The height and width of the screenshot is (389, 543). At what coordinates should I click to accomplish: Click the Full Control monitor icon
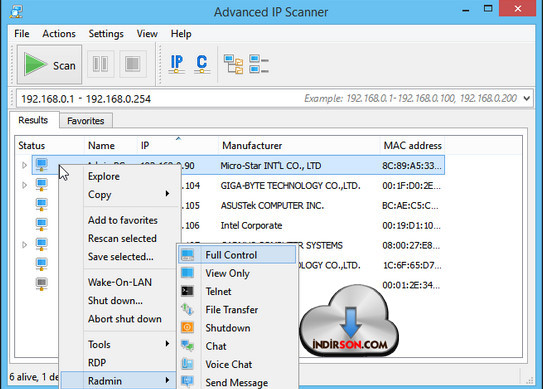[x=188, y=255]
